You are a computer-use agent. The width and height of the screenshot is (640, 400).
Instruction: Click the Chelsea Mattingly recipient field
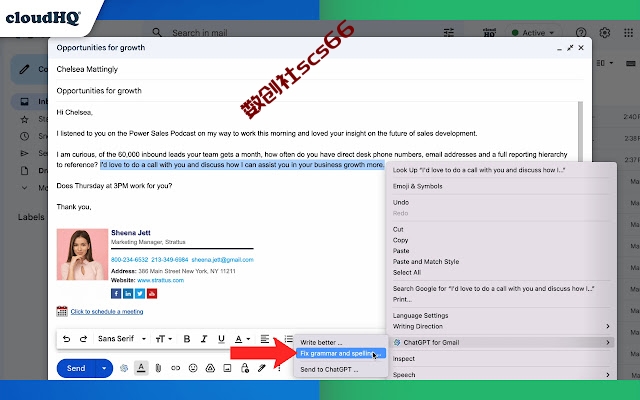(x=320, y=69)
